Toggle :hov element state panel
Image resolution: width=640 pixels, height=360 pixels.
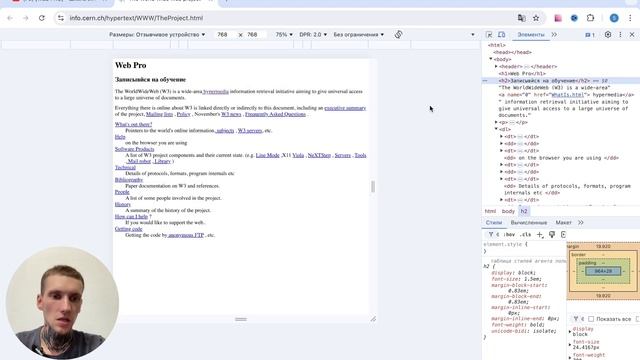(x=509, y=234)
